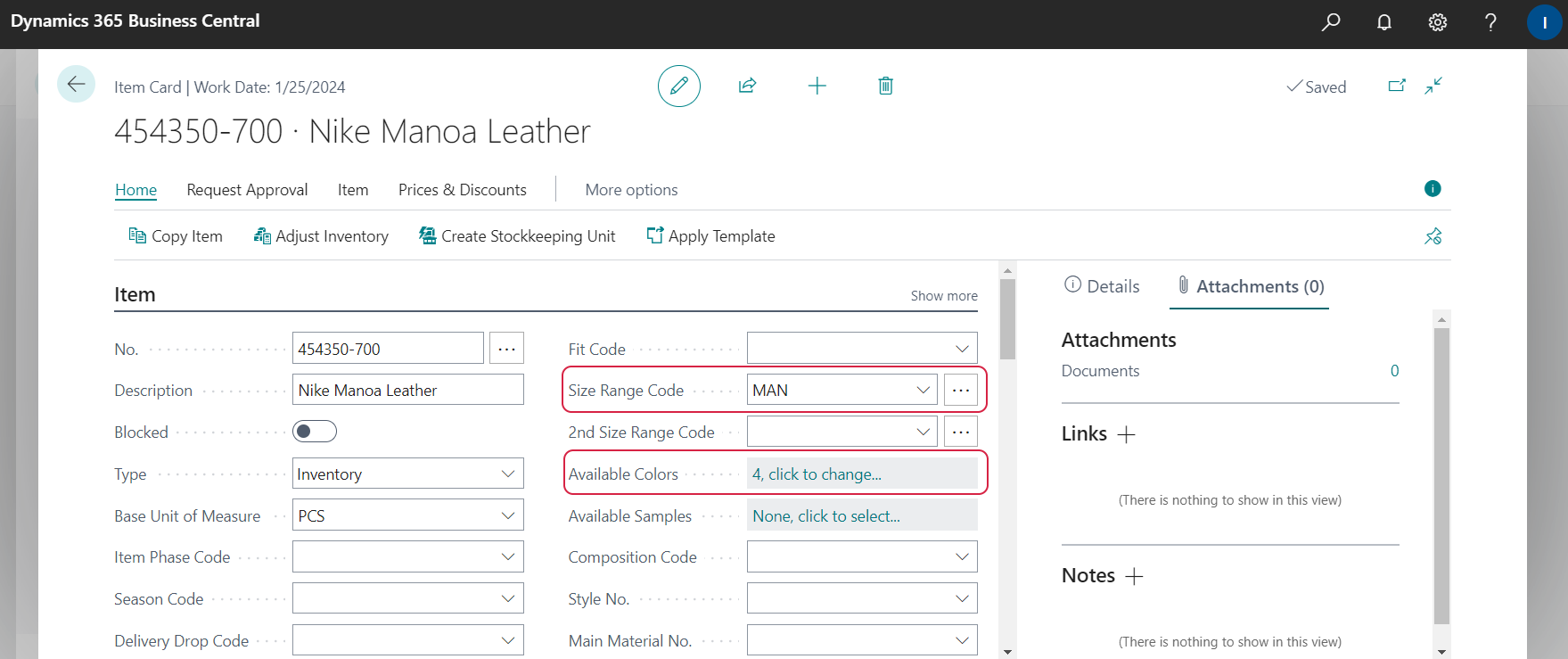Toggle the Blocked switch
The height and width of the screenshot is (659, 1568).
[x=315, y=432]
